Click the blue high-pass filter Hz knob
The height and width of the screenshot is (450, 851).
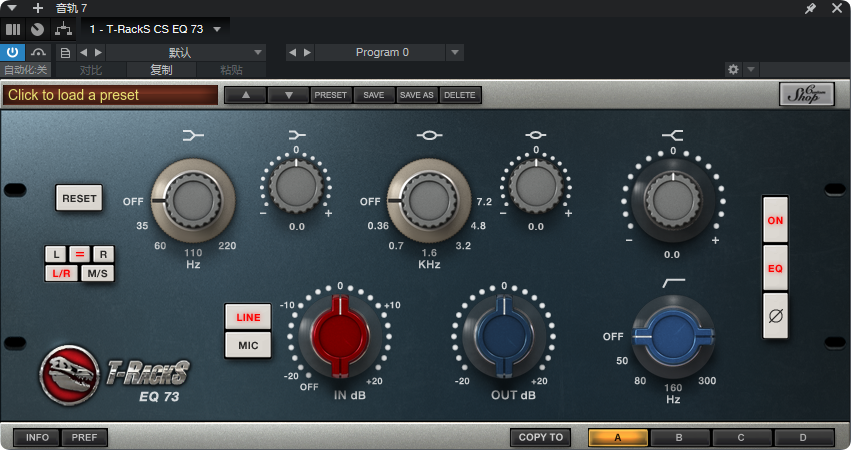point(674,337)
